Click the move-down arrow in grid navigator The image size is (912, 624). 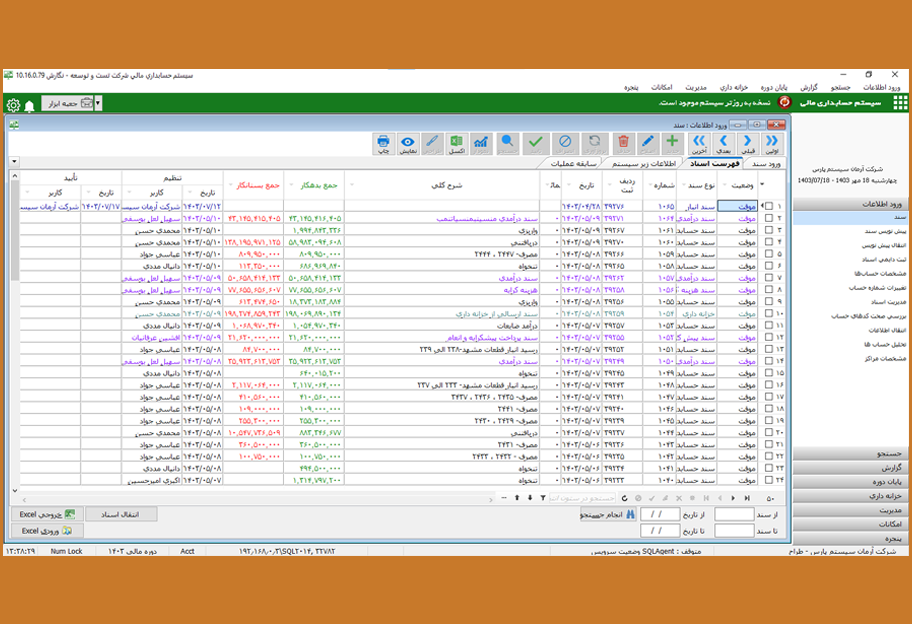tap(530, 498)
